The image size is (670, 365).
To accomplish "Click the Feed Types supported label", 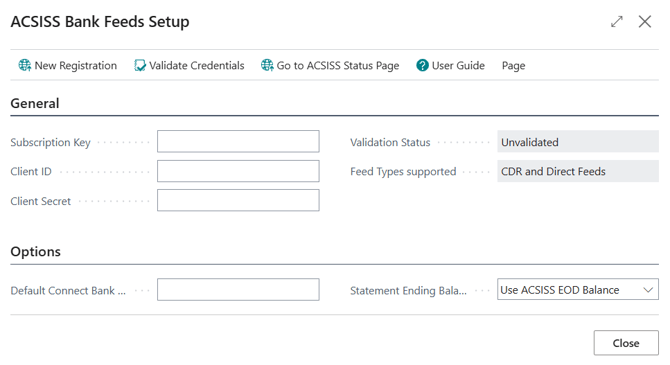I will coord(403,172).
